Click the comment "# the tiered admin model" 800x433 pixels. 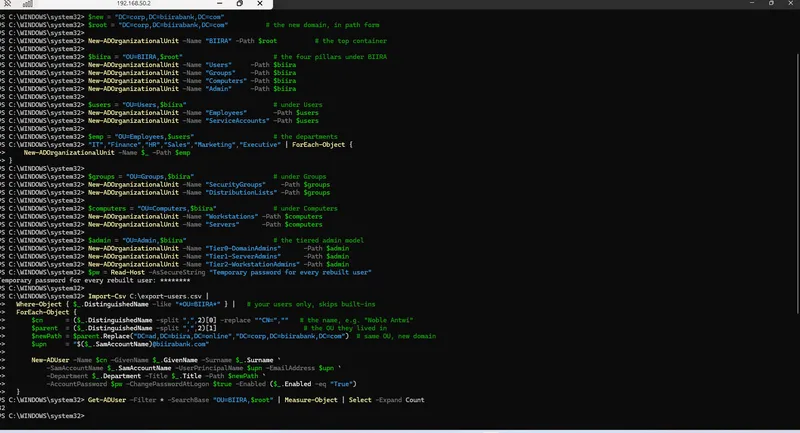coord(318,240)
